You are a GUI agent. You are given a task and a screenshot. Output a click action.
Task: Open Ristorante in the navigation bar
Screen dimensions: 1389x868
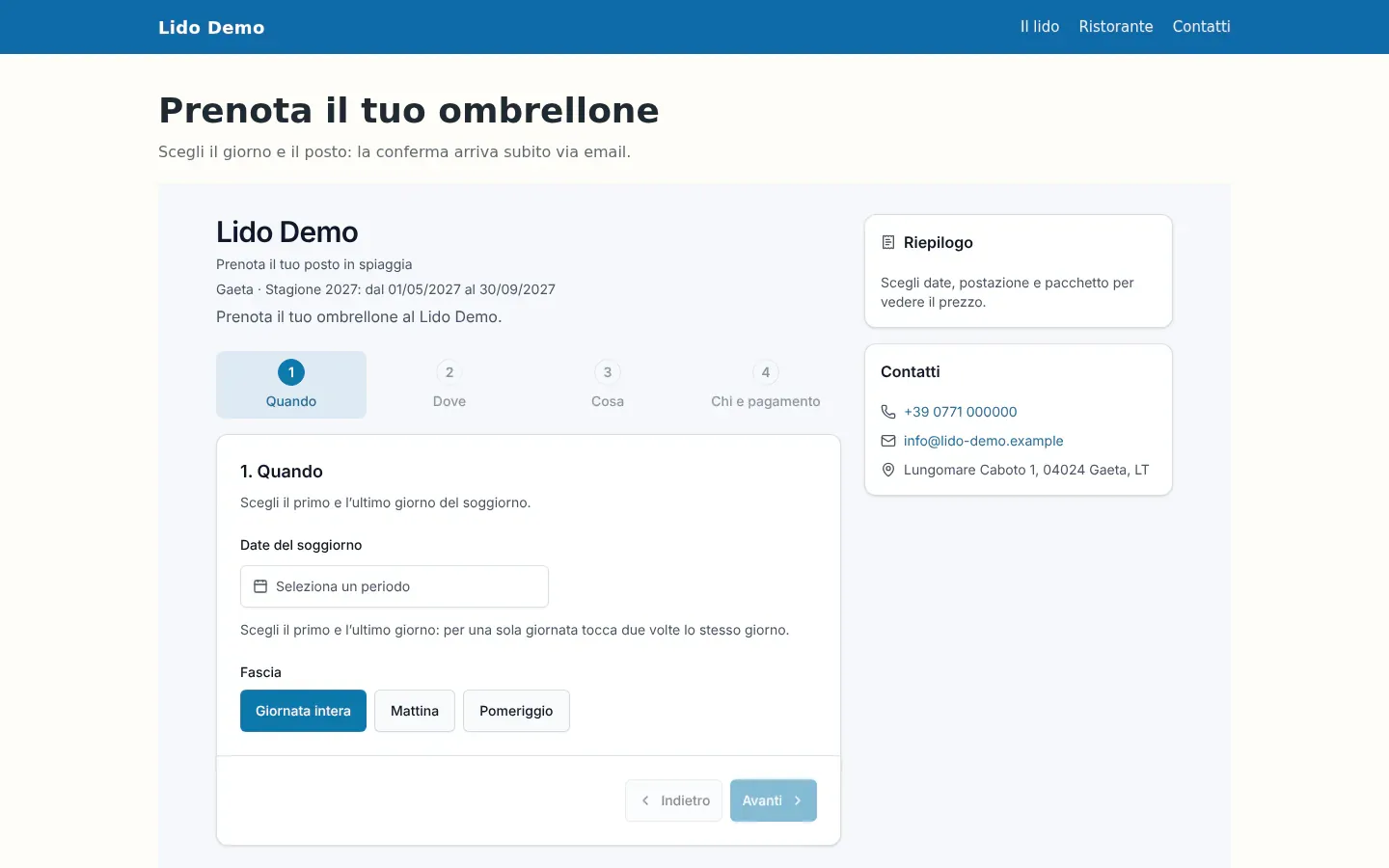point(1116,27)
